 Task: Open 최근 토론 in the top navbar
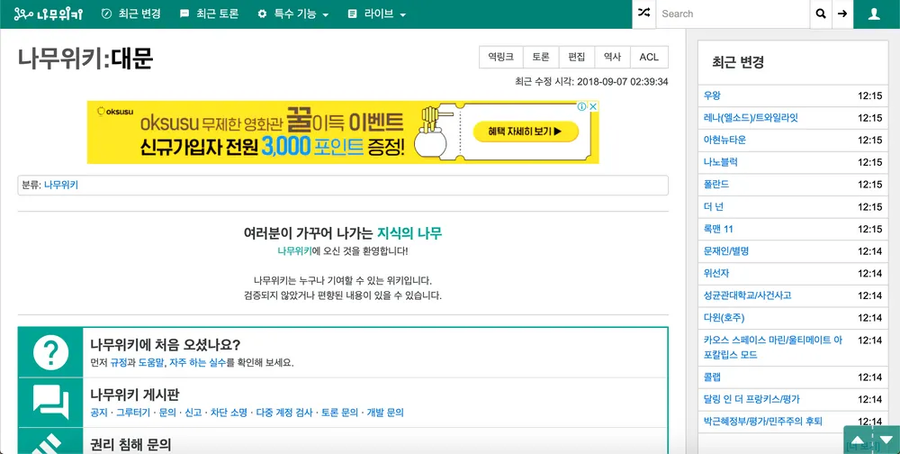coord(209,14)
